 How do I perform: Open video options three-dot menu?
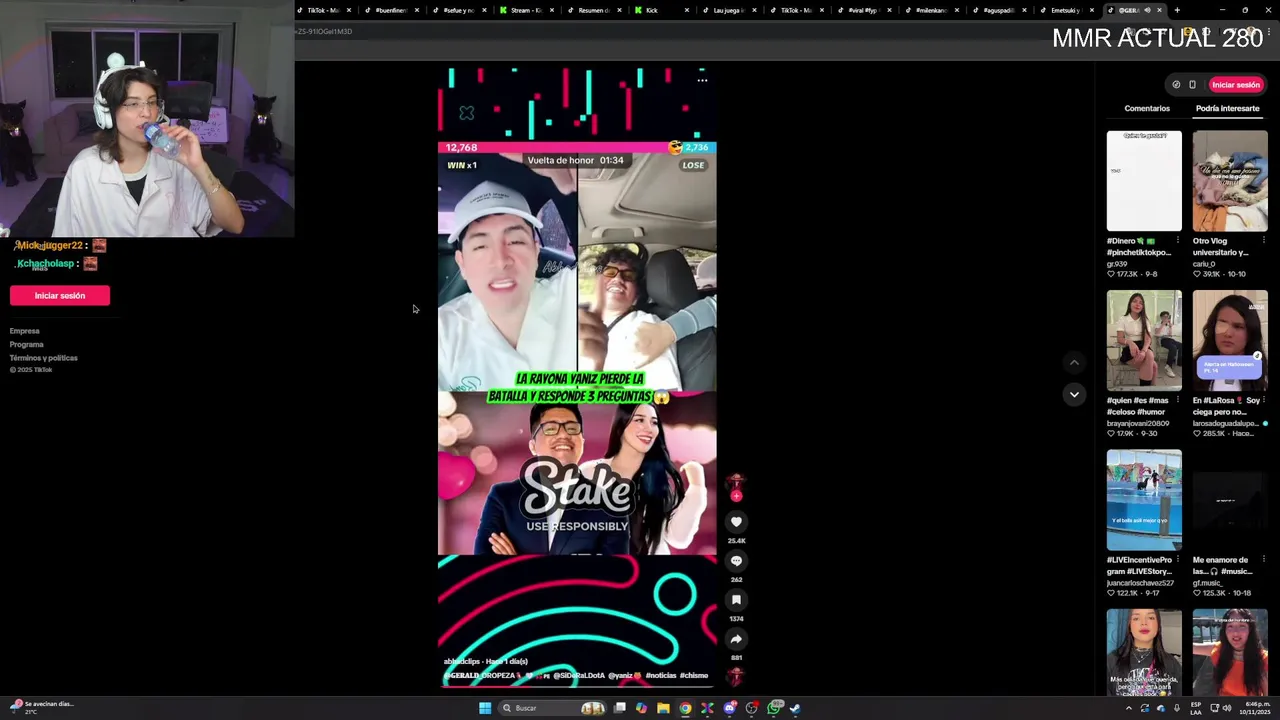pyautogui.click(x=702, y=80)
